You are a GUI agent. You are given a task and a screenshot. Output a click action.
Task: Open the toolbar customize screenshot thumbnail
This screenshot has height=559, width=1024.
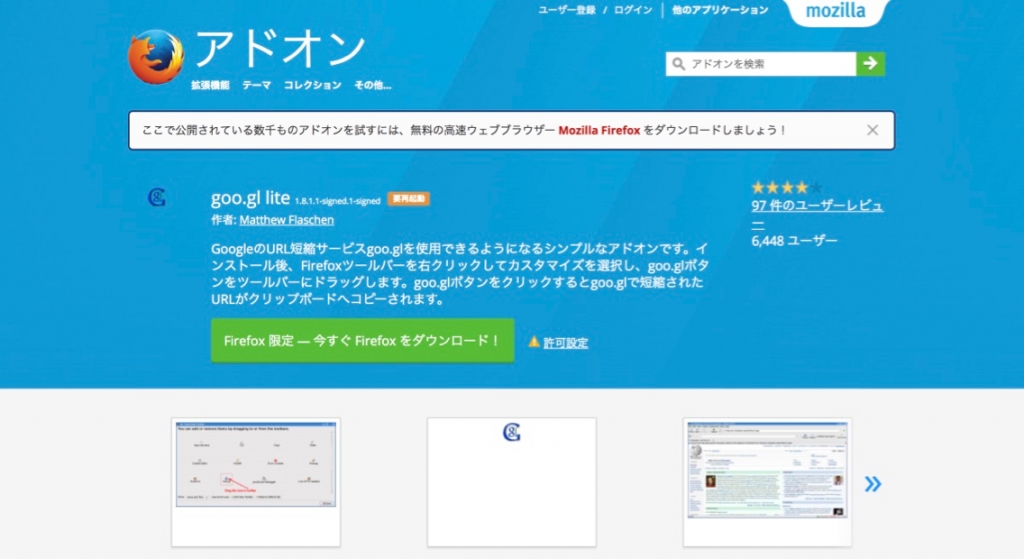(x=256, y=482)
